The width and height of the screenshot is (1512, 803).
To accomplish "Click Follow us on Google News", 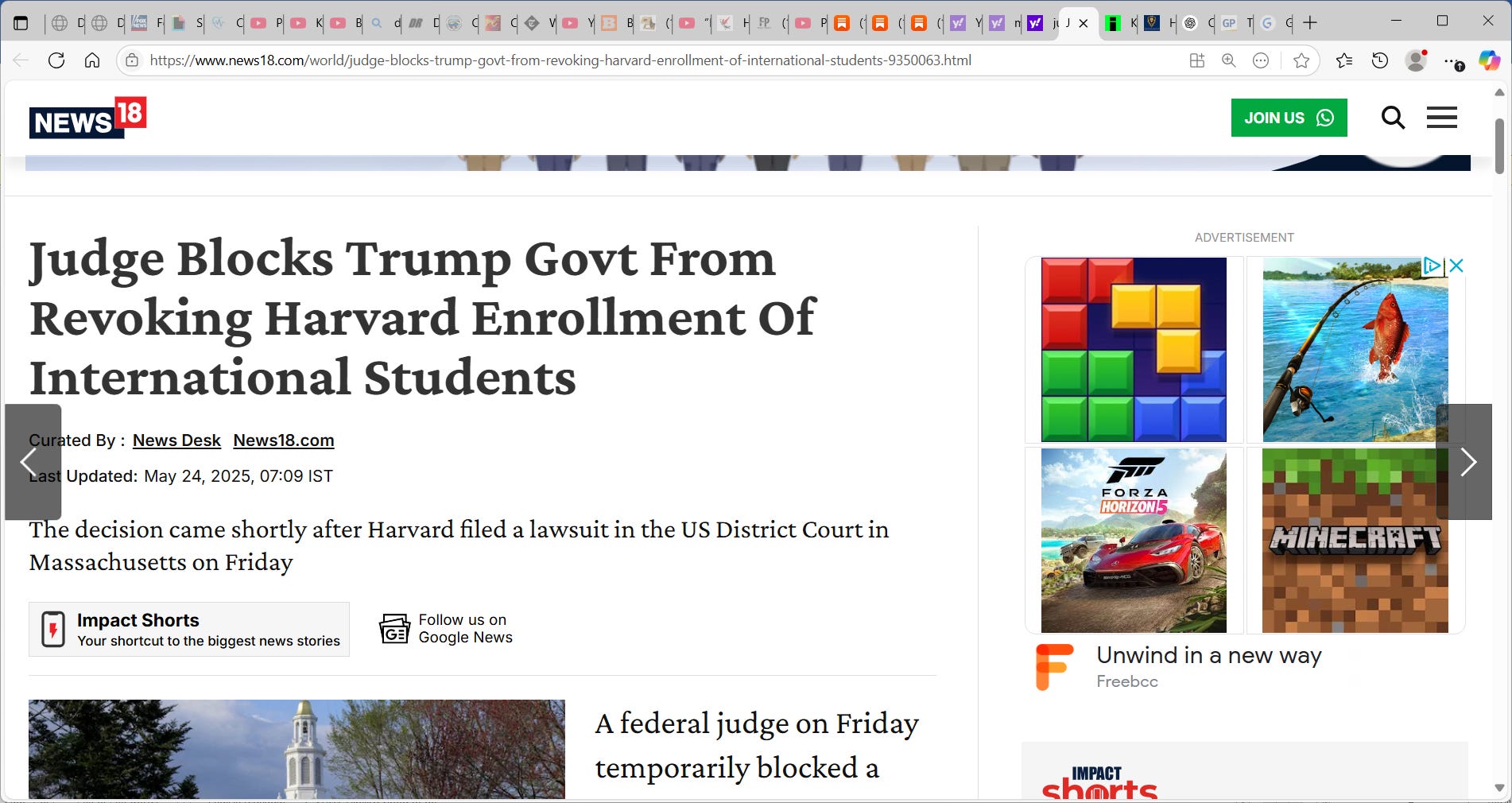I will click(446, 628).
